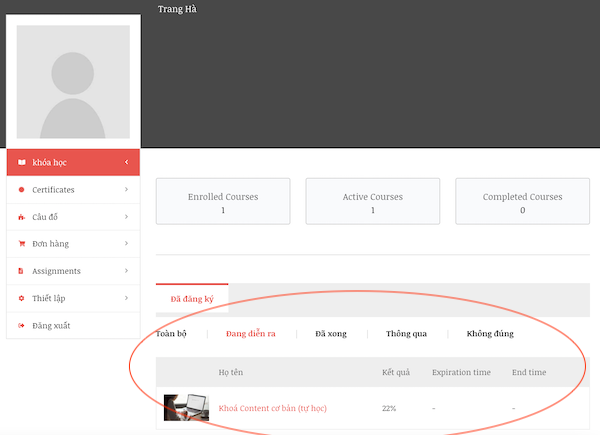600x435 pixels.
Task: Open the Certificates sidebar item
Action: click(73, 189)
